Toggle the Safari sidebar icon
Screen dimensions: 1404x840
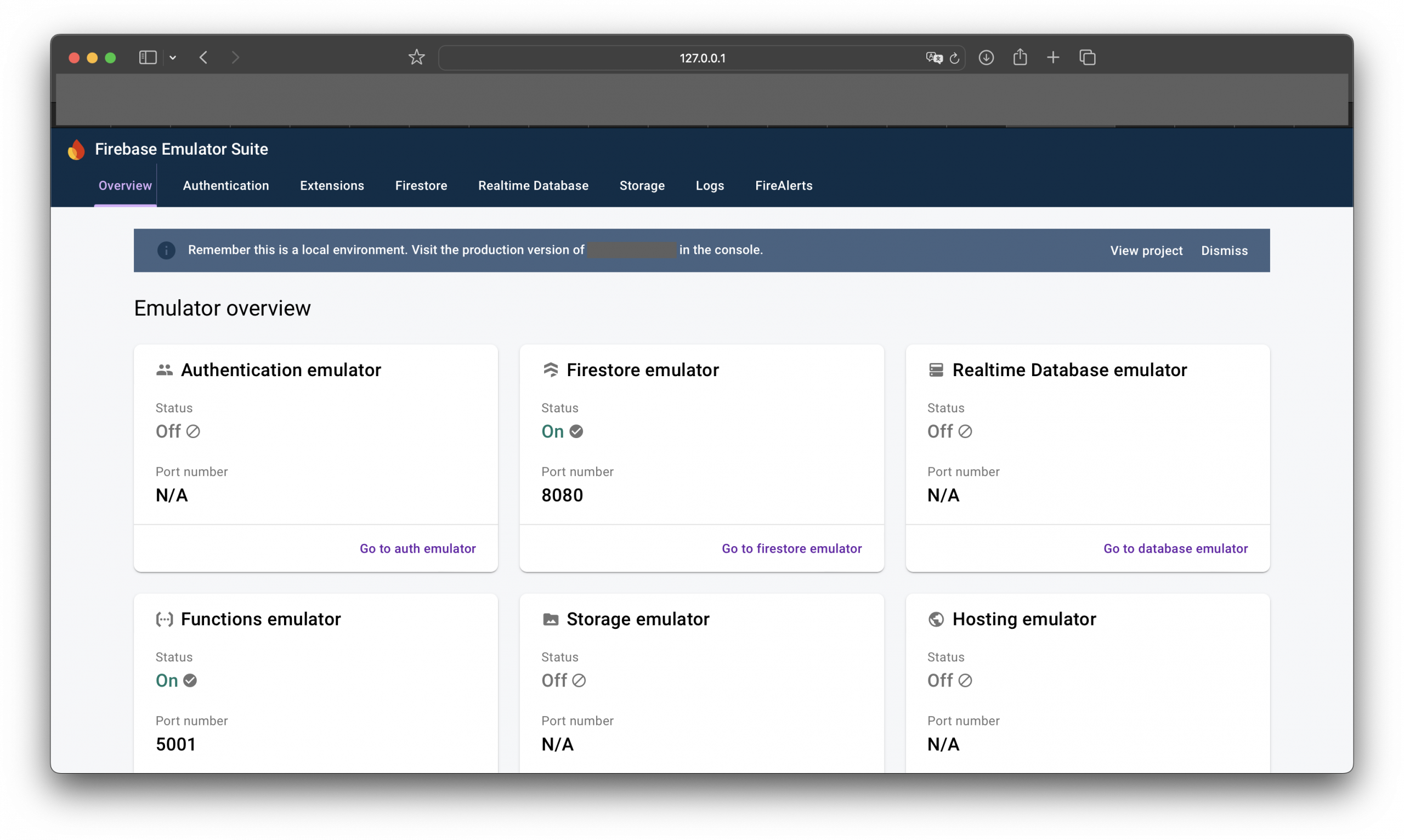click(x=148, y=58)
